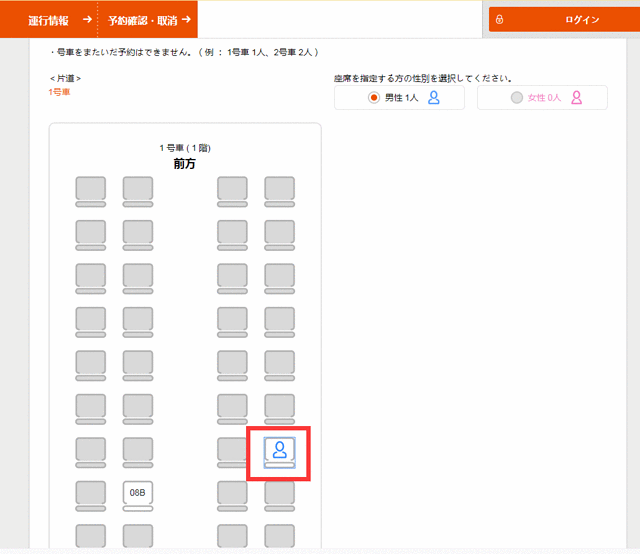The width and height of the screenshot is (640, 554).
Task: Select the front-row rightmost window seat
Action: pyautogui.click(x=279, y=189)
